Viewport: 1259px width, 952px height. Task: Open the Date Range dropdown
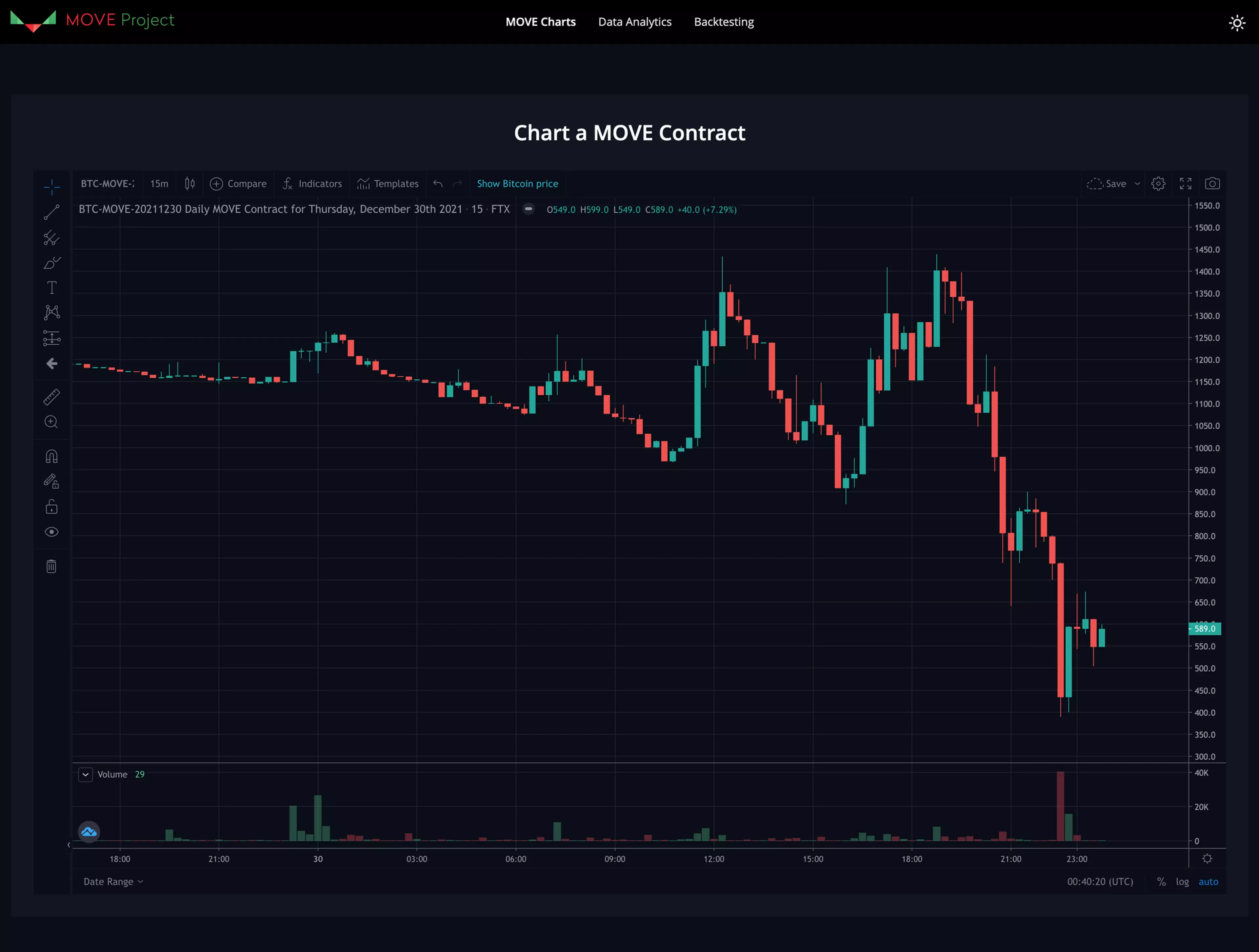click(x=113, y=882)
